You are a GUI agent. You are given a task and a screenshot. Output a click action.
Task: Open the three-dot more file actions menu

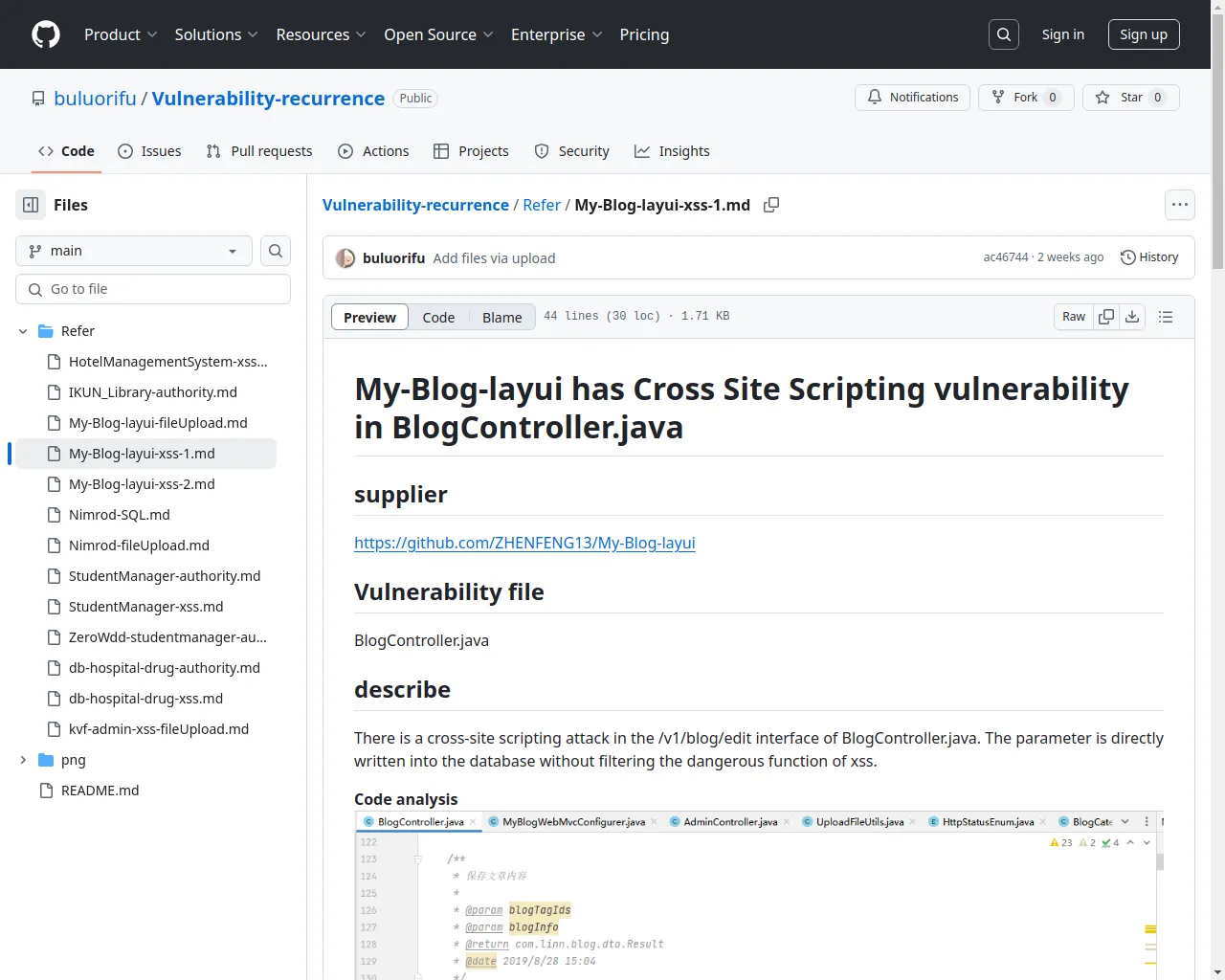pos(1180,205)
